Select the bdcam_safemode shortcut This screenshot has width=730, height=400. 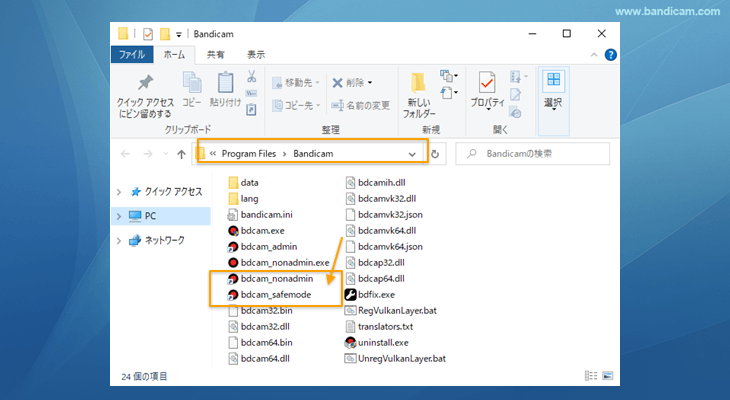[270, 295]
